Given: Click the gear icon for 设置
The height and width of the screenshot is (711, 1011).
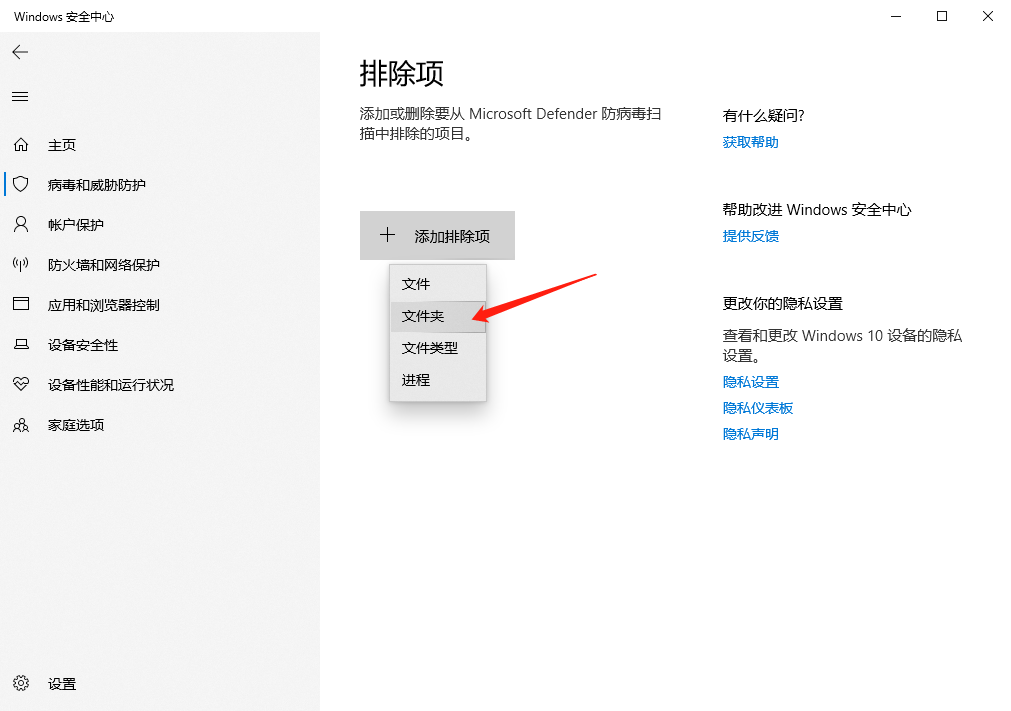Looking at the screenshot, I should [x=21, y=684].
